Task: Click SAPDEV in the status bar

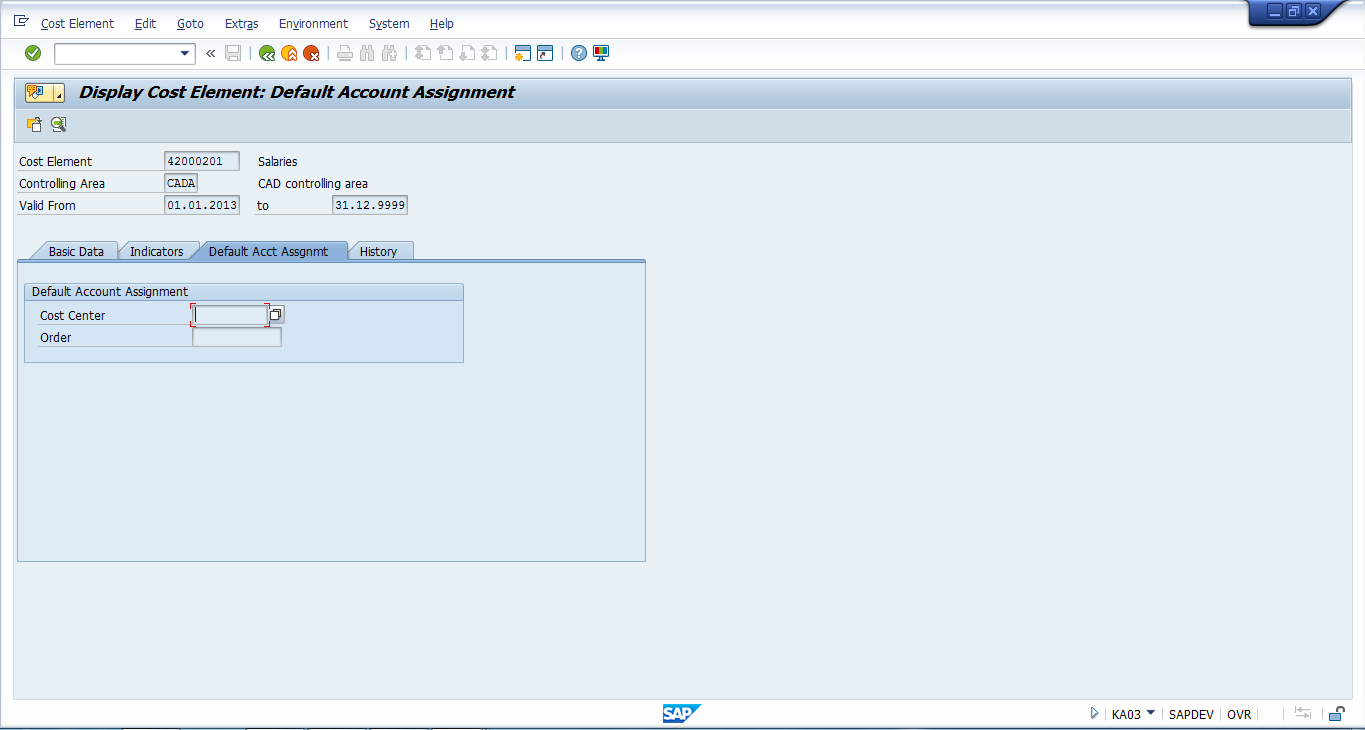Action: coord(1191,714)
